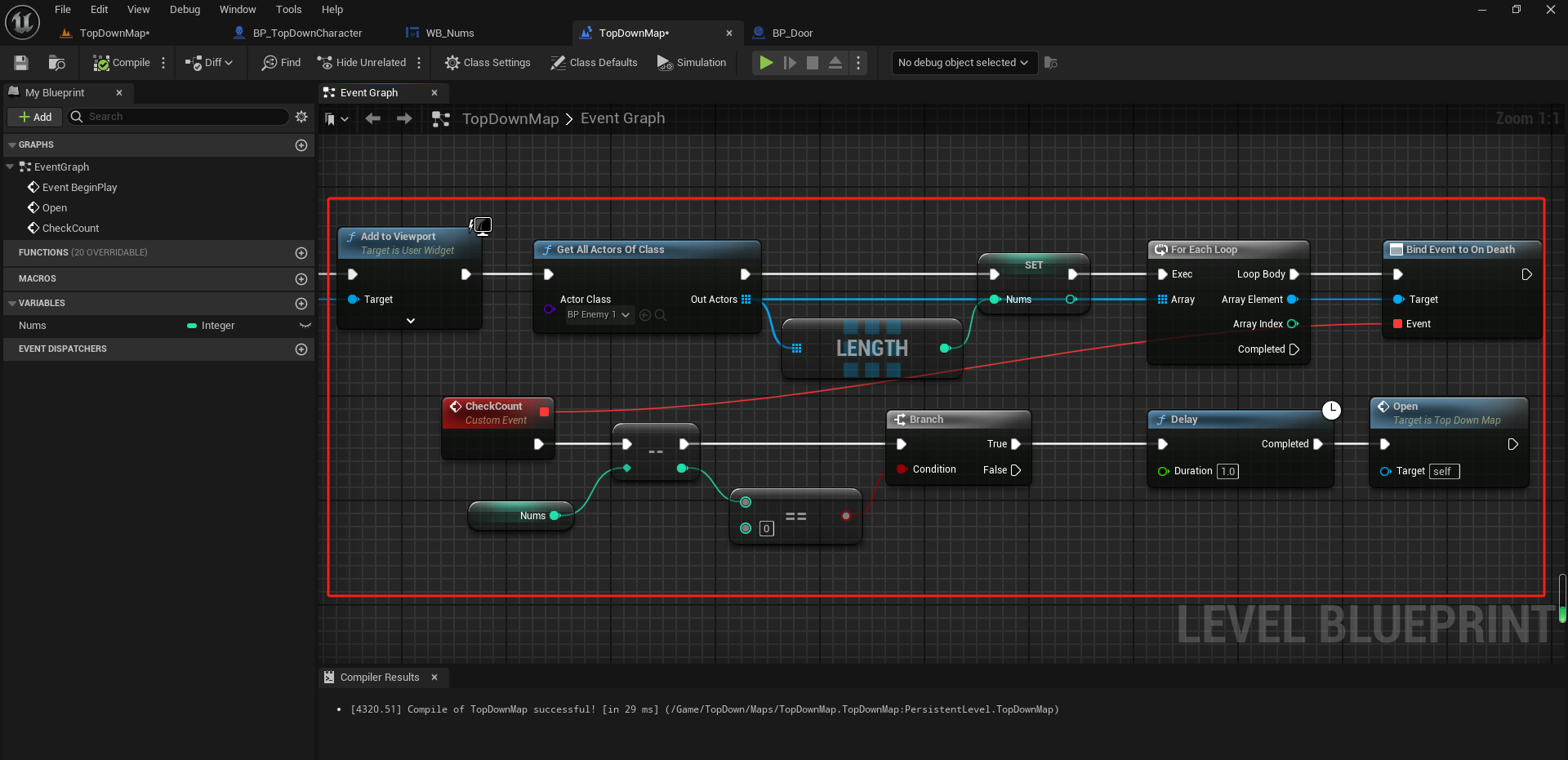
Task: Click the Bind Event red Event pin
Action: [x=1398, y=324]
